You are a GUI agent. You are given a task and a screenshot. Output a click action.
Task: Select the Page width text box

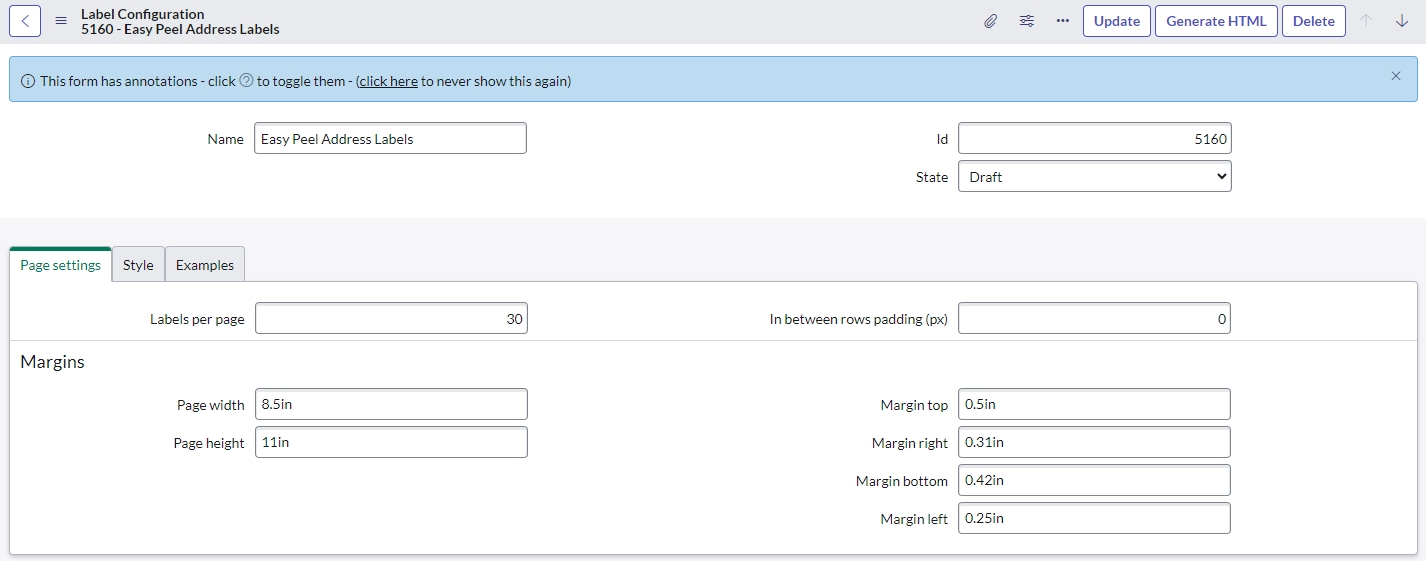(390, 405)
